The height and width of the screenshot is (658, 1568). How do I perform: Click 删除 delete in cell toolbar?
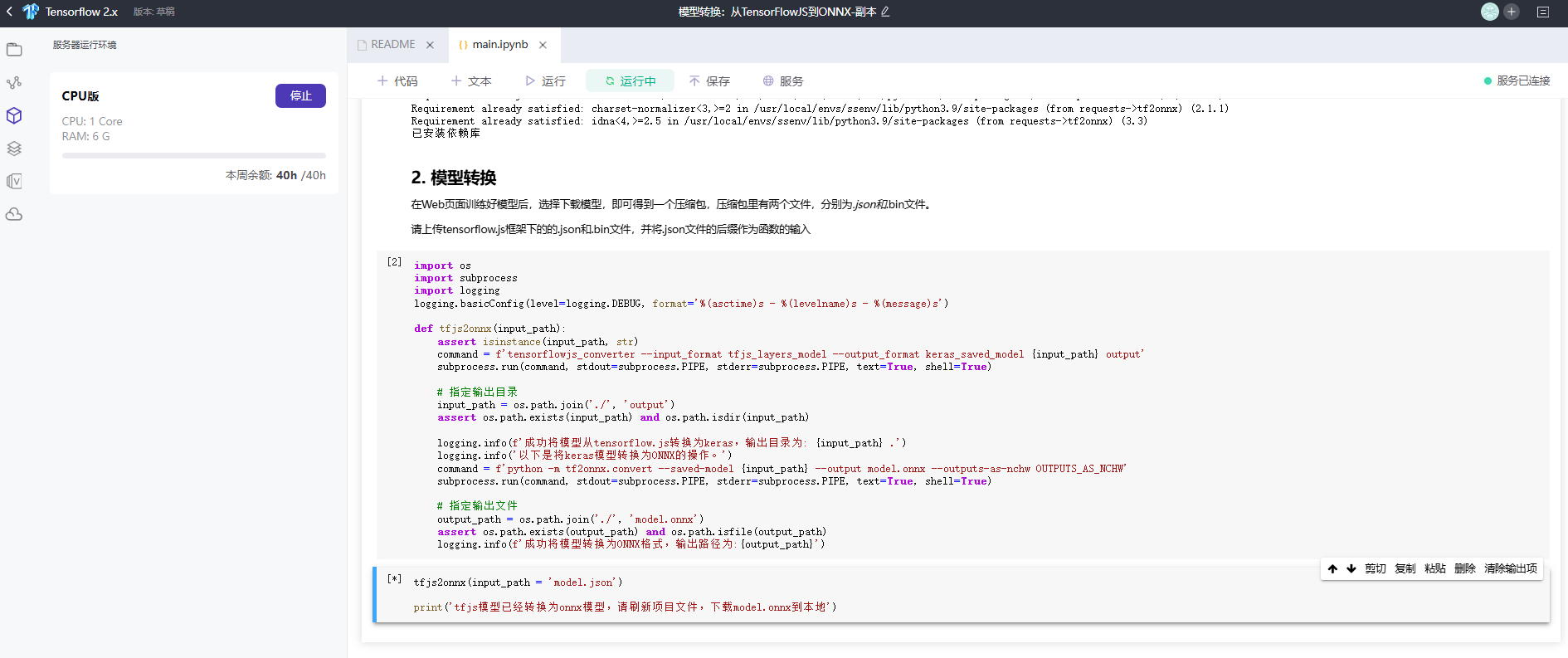[x=1465, y=568]
